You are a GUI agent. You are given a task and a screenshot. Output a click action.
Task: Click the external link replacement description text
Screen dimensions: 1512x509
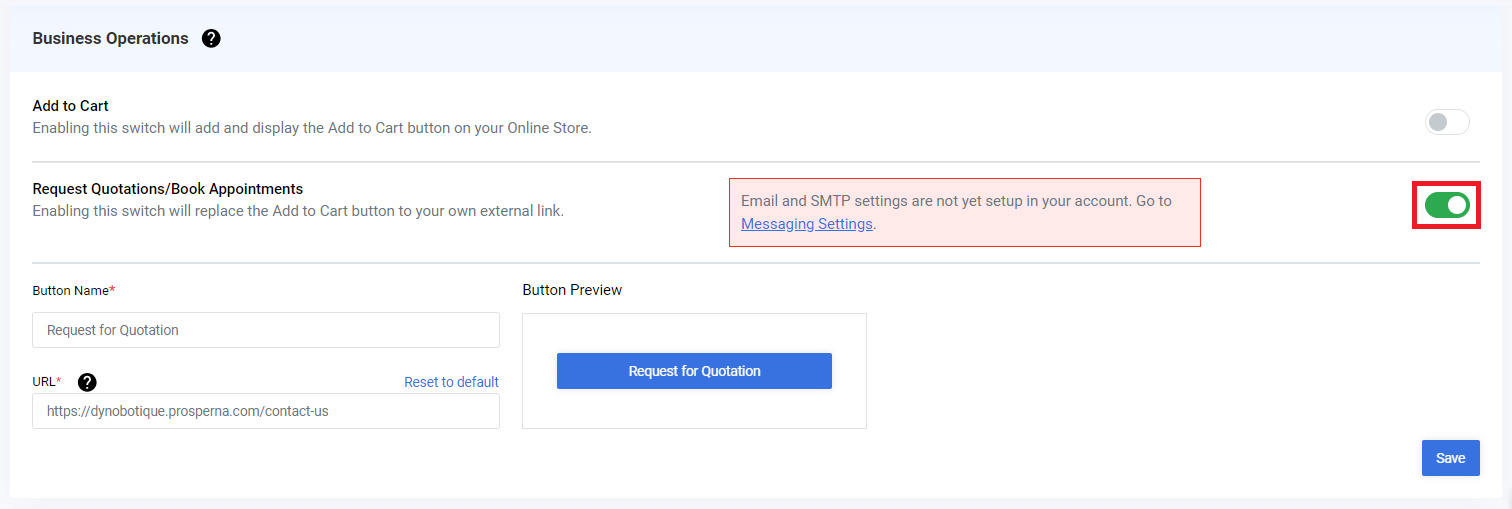point(298,211)
